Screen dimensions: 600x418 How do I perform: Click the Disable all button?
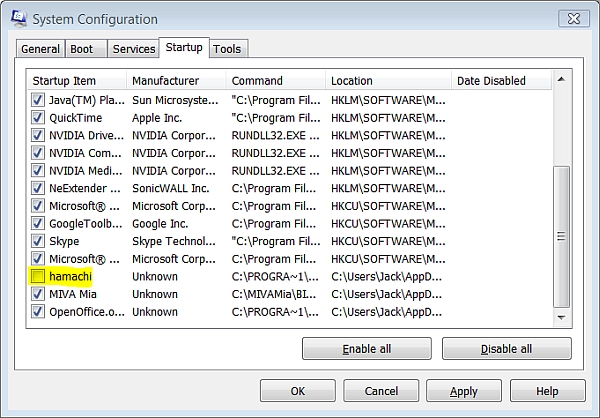point(506,349)
